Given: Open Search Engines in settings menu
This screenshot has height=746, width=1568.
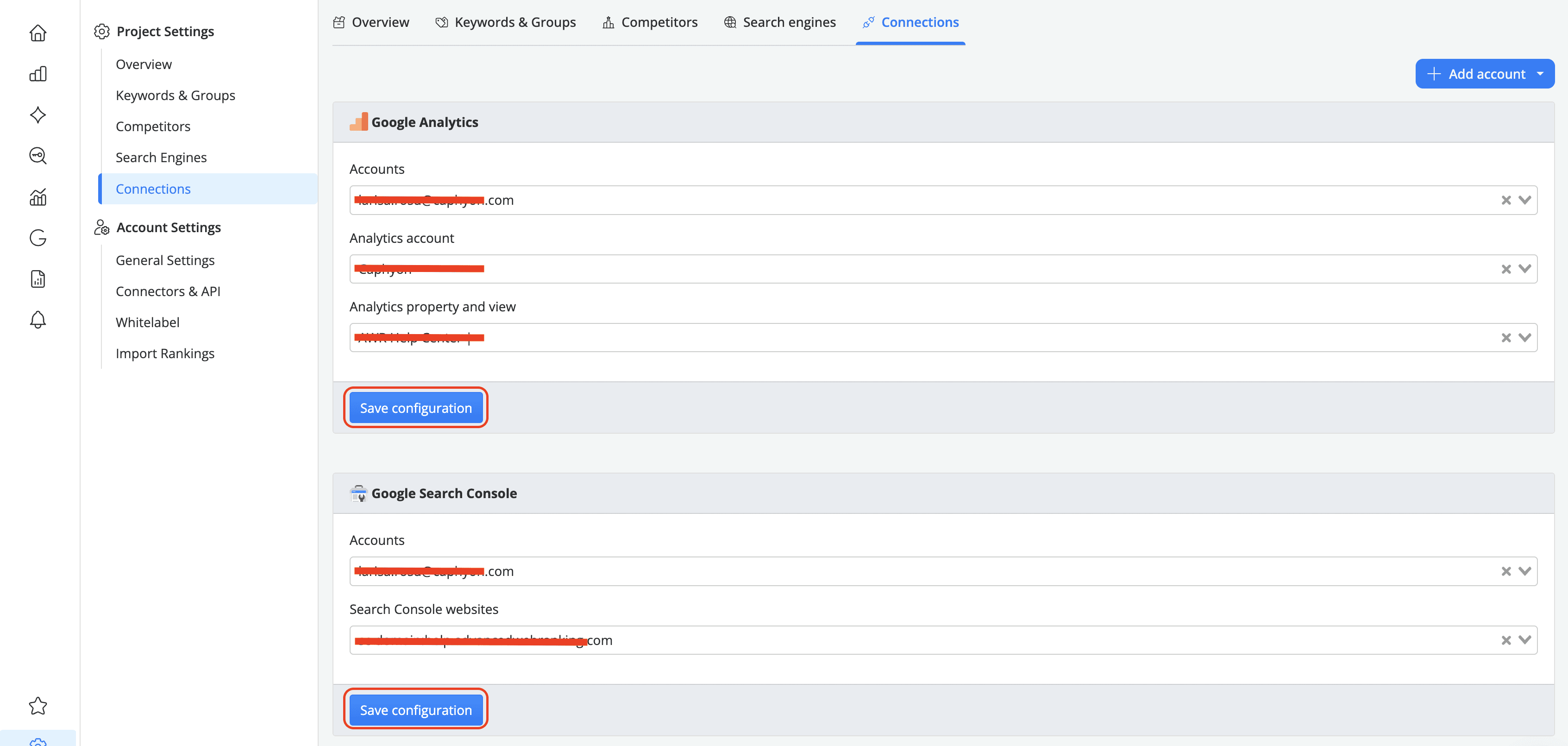Looking at the screenshot, I should coord(161,157).
